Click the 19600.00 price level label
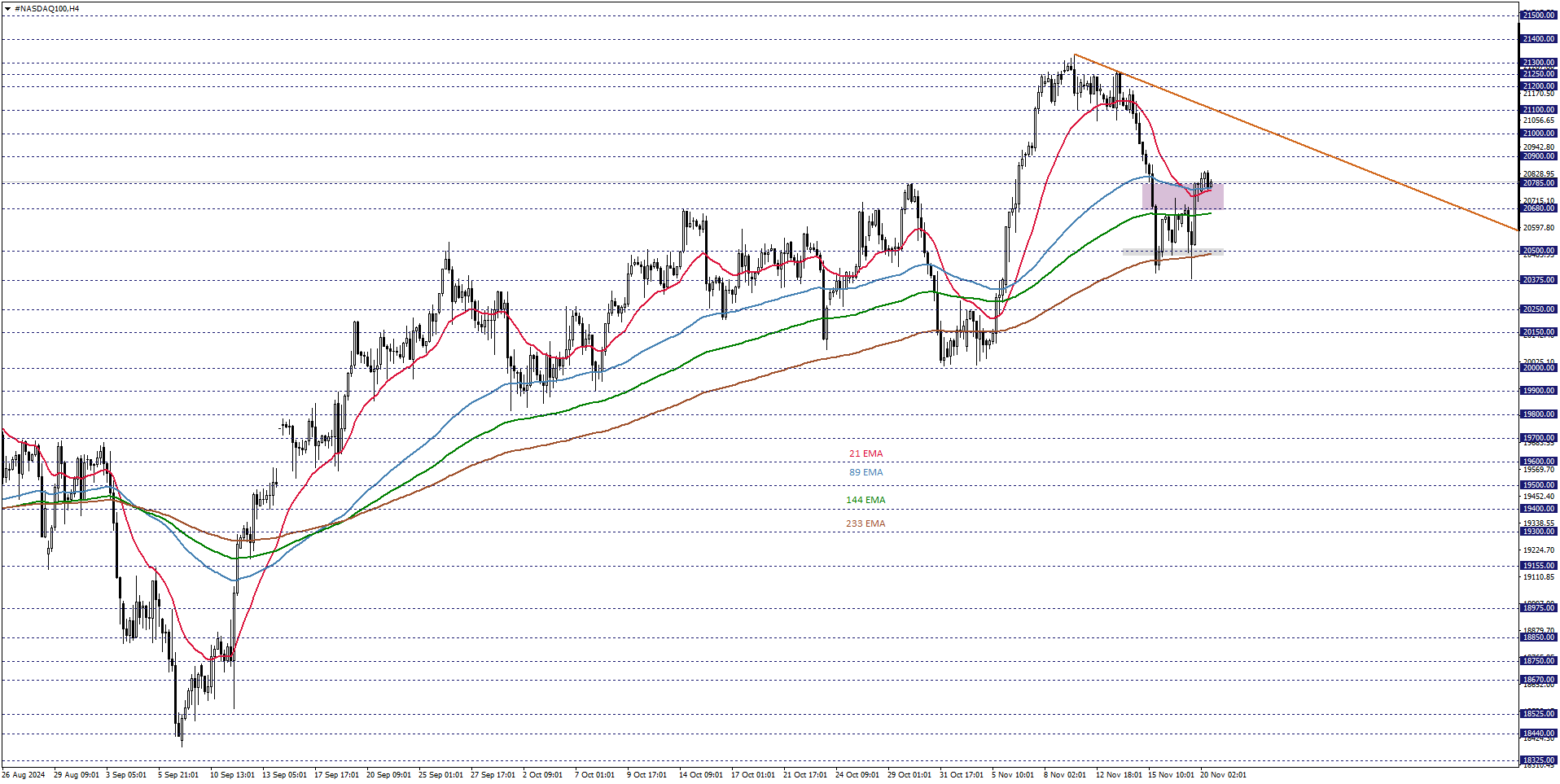 (1538, 462)
